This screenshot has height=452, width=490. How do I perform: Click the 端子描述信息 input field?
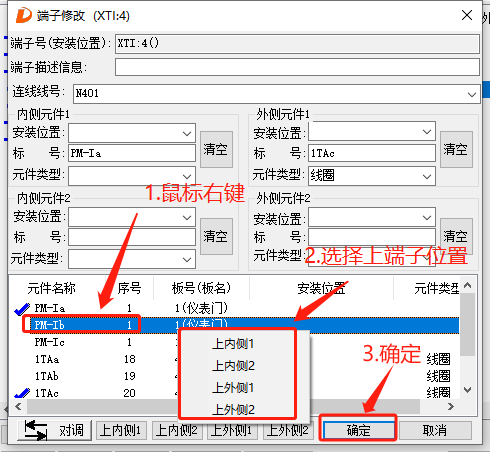point(297,67)
